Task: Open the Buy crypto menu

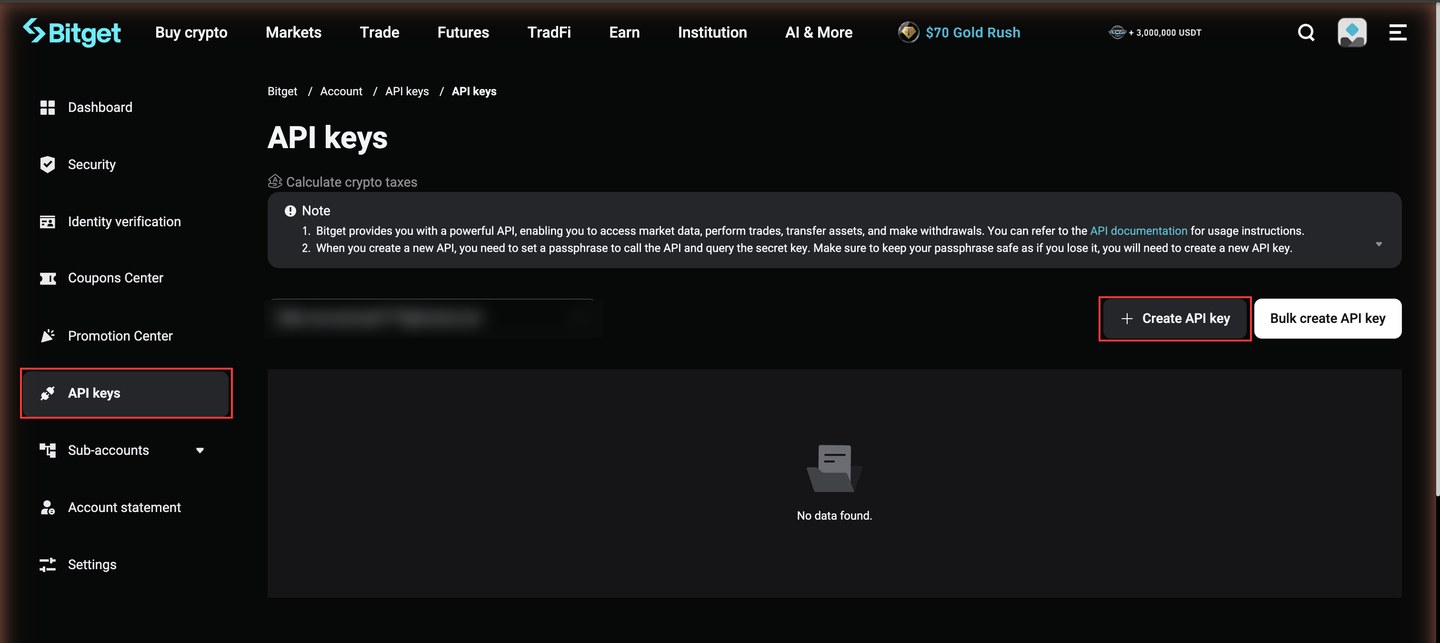Action: [191, 32]
